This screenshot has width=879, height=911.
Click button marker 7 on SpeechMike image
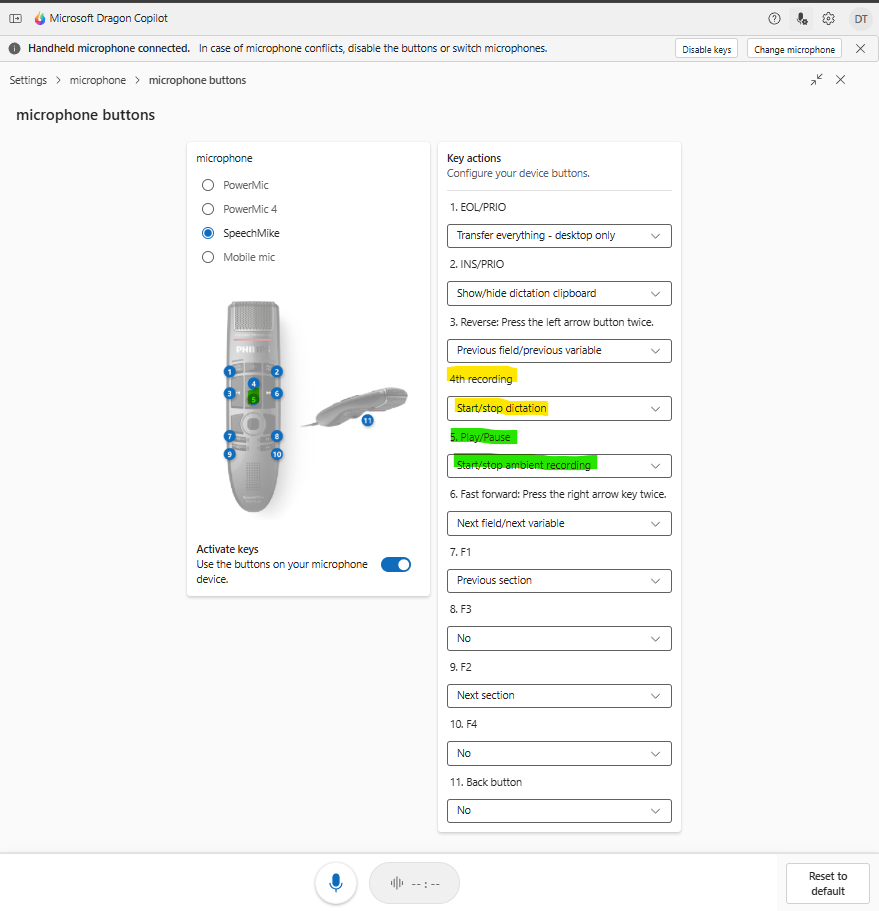coord(229,436)
